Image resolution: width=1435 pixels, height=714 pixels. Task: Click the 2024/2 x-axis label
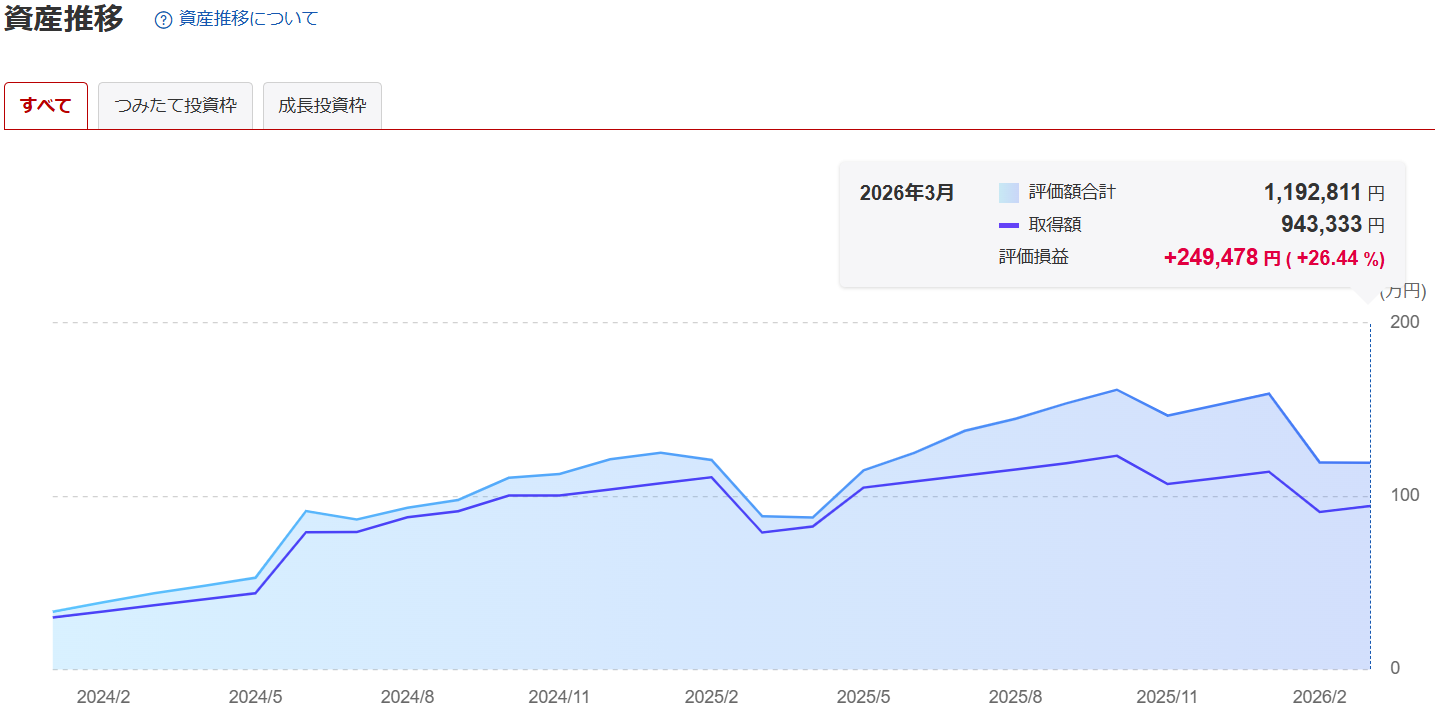(x=103, y=696)
